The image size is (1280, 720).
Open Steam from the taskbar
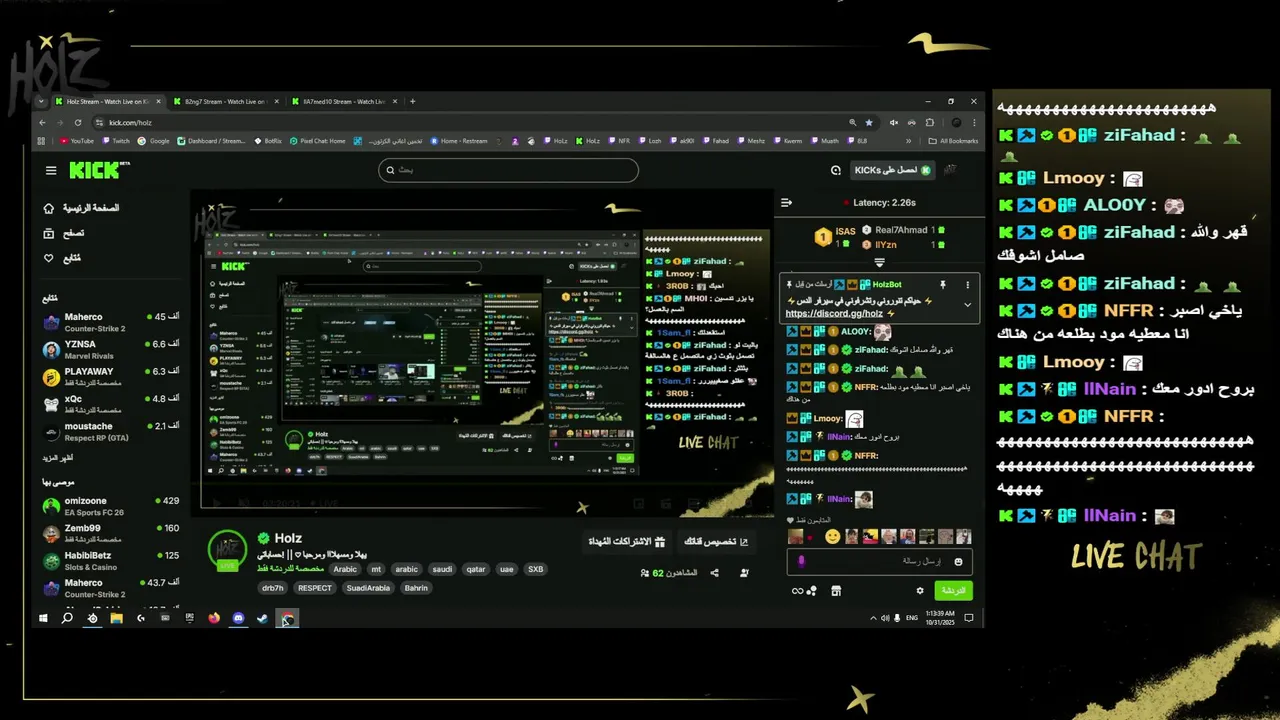pos(262,619)
